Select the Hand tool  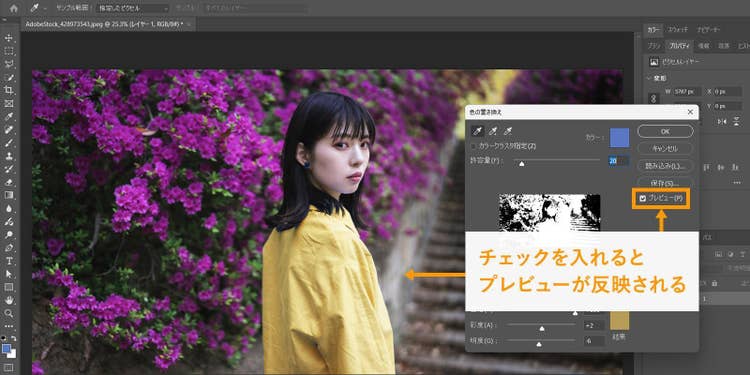click(x=9, y=300)
